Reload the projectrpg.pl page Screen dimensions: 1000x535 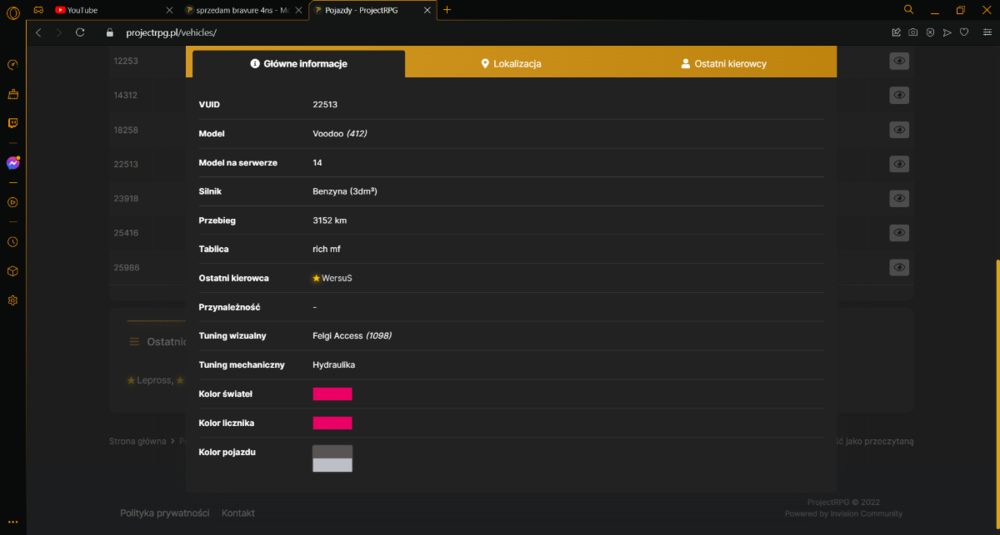pos(80,33)
